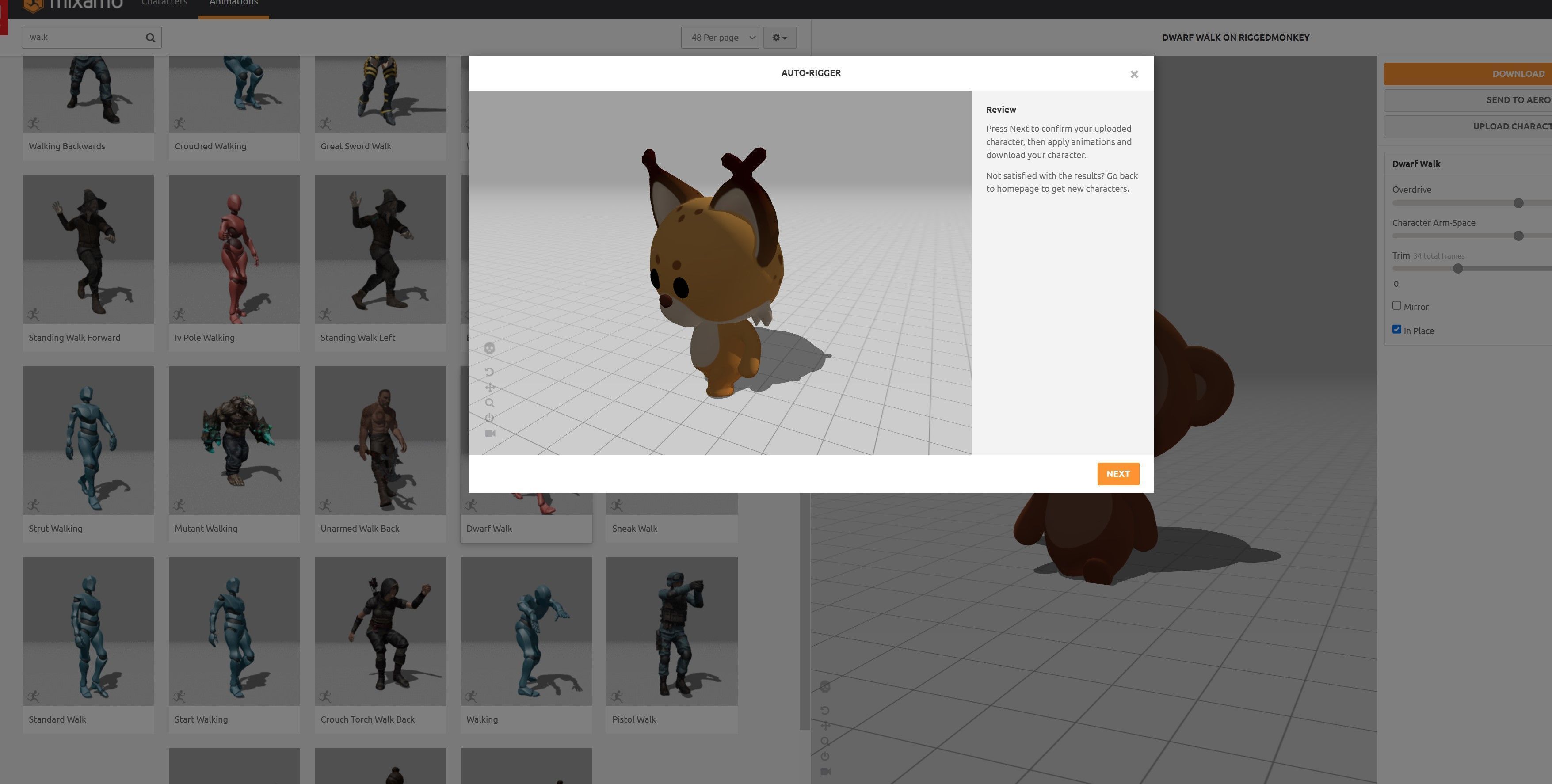Select the Walking animation thumbnail
1552x784 pixels.
[x=526, y=631]
